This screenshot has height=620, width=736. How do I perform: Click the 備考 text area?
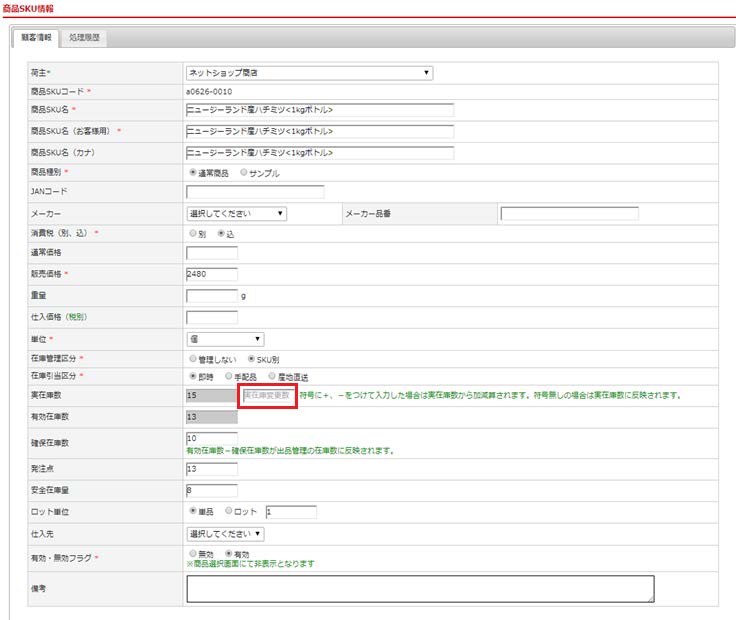click(x=419, y=589)
